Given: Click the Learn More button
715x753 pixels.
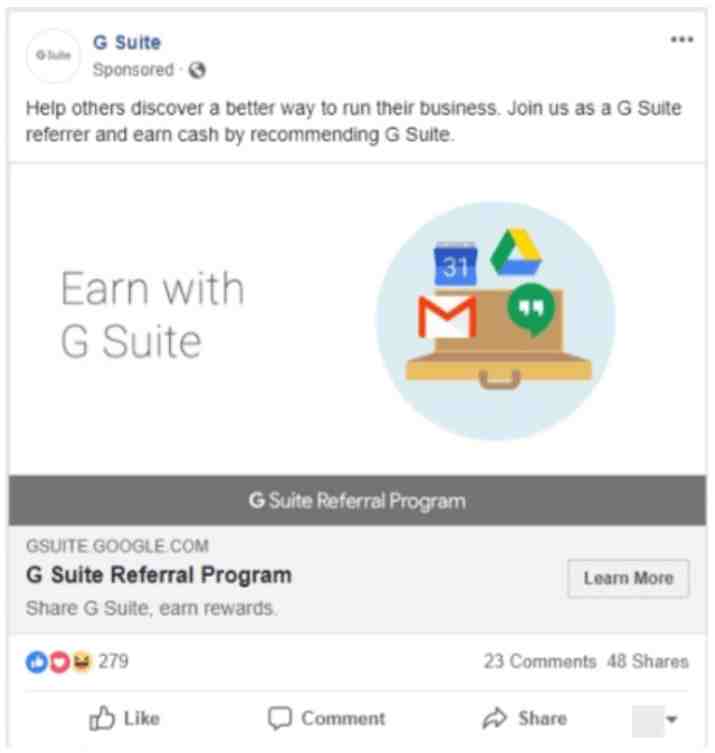Looking at the screenshot, I should click(628, 578).
